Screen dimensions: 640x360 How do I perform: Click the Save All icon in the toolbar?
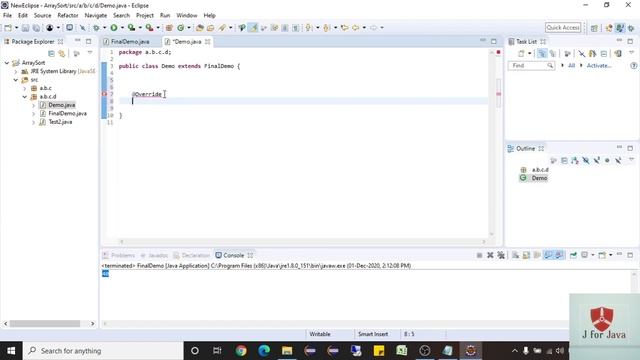[36, 28]
